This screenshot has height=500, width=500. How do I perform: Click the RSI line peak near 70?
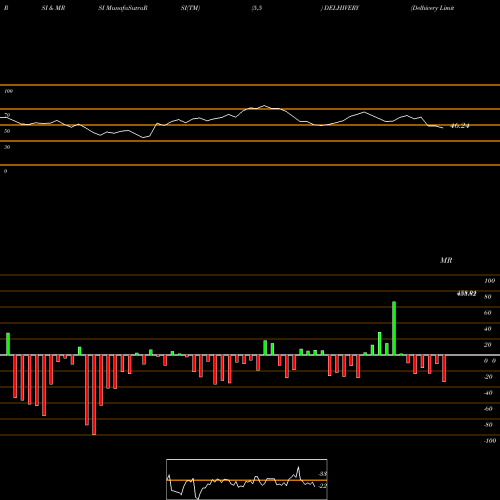coord(264,106)
